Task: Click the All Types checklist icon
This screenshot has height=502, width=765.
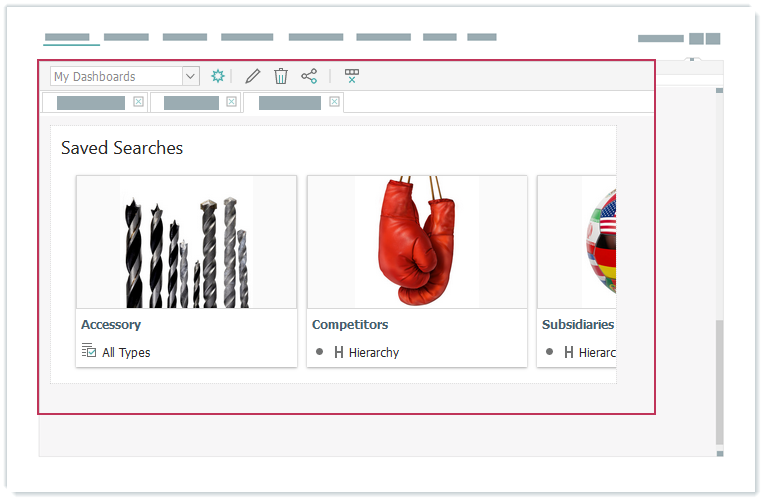Action: tap(89, 351)
